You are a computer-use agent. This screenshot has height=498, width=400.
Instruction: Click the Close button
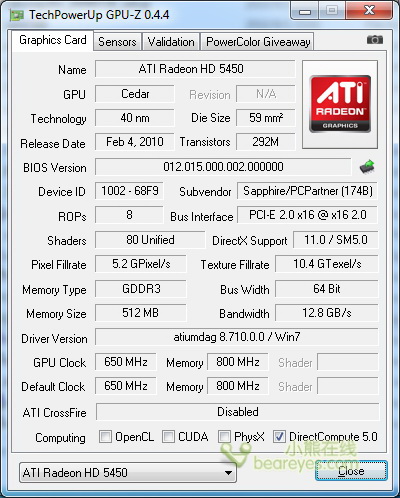coord(351,471)
